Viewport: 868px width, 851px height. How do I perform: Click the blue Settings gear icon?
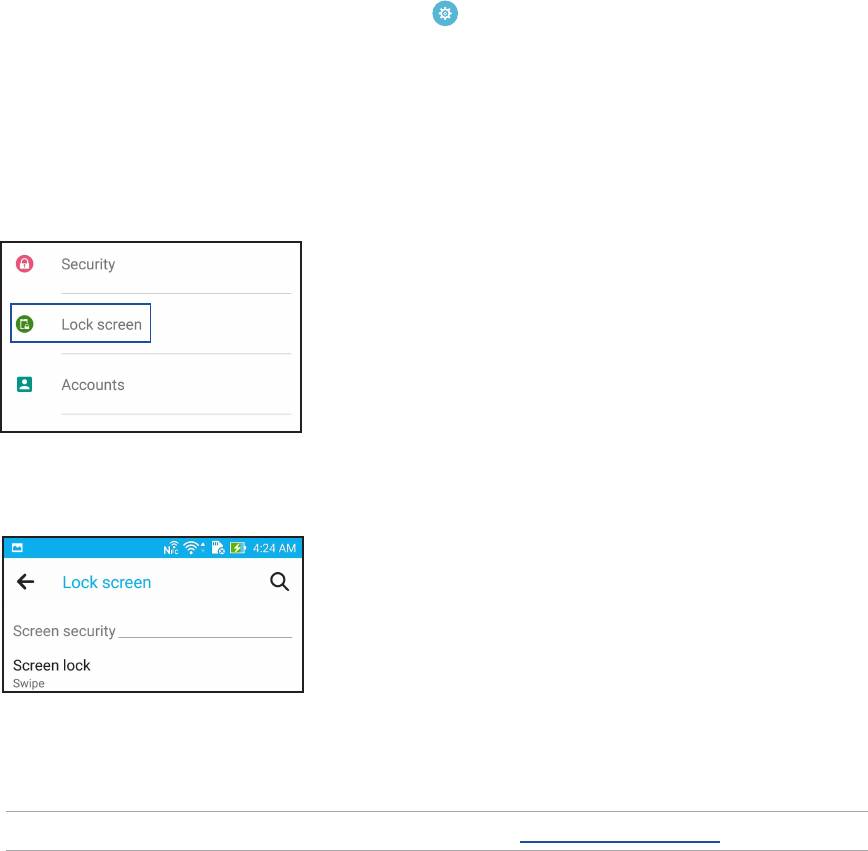(444, 13)
